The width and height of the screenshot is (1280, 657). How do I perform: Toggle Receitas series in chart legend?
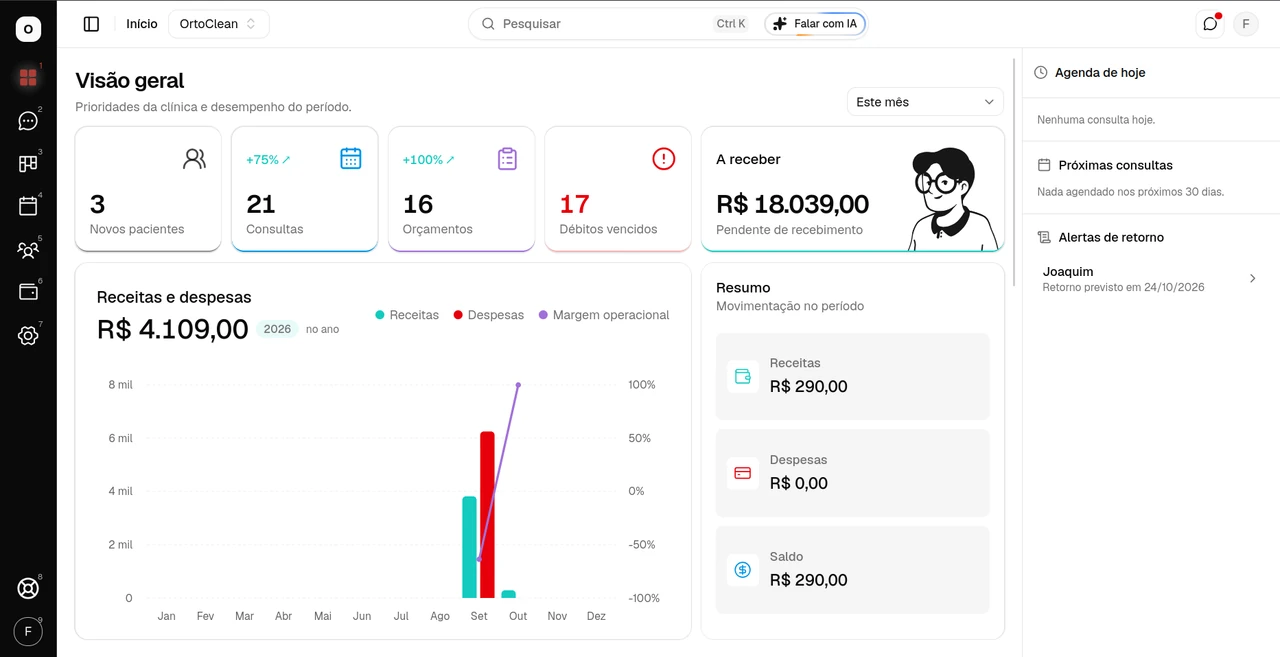pyautogui.click(x=407, y=315)
